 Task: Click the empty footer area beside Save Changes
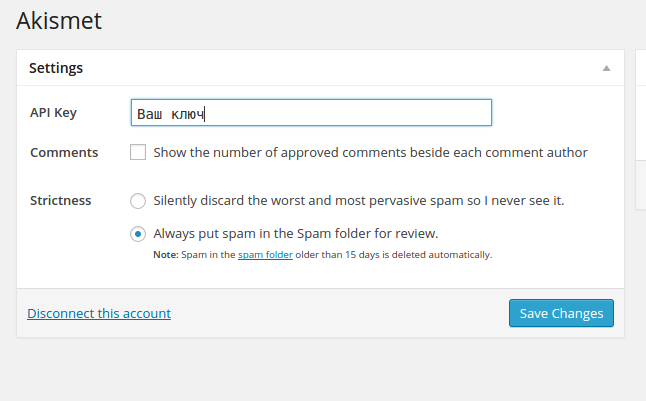[340, 313]
